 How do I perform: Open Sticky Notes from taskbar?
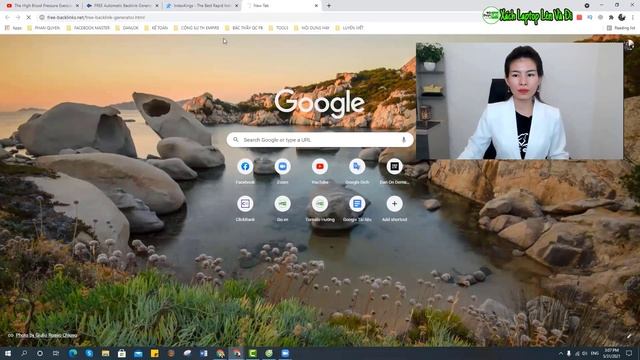[154, 353]
